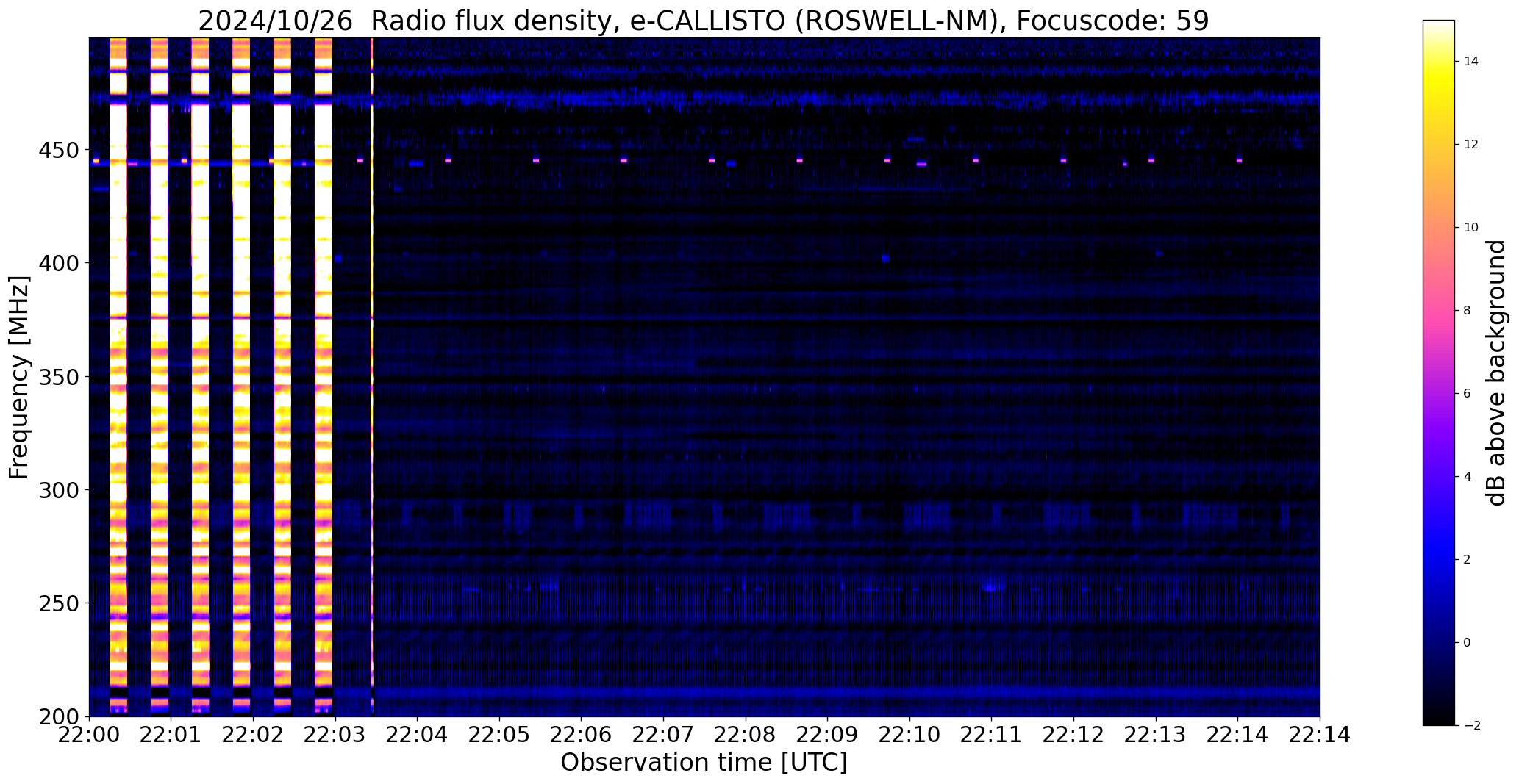Select the 22:06 time tick label
This screenshot has width=1519, height=784.
pyautogui.click(x=582, y=735)
